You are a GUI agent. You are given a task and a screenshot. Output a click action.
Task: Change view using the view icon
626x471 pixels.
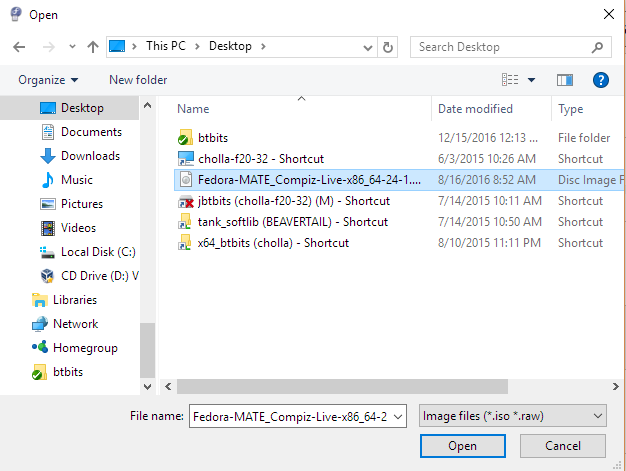pyautogui.click(x=510, y=80)
